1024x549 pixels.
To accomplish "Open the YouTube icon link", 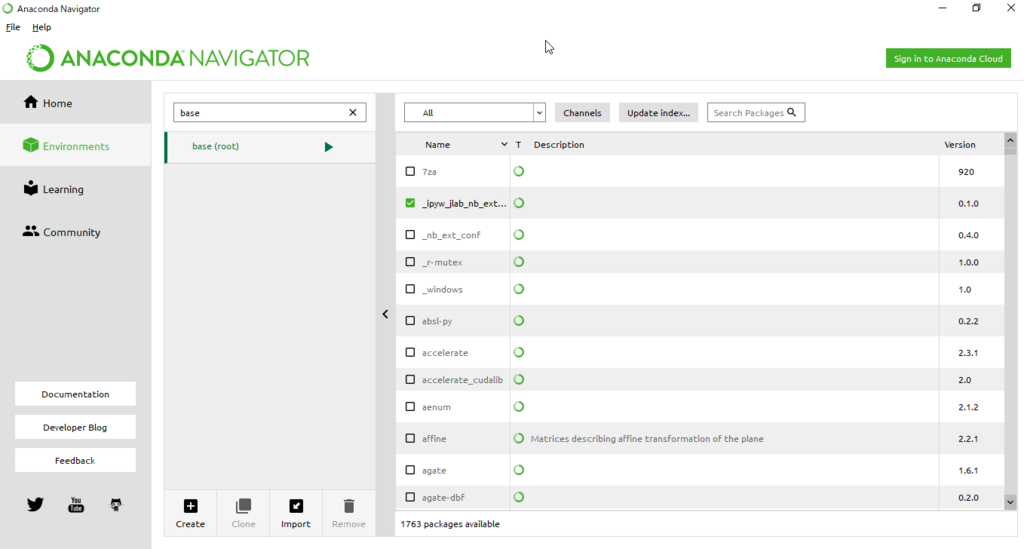I will pyautogui.click(x=76, y=505).
